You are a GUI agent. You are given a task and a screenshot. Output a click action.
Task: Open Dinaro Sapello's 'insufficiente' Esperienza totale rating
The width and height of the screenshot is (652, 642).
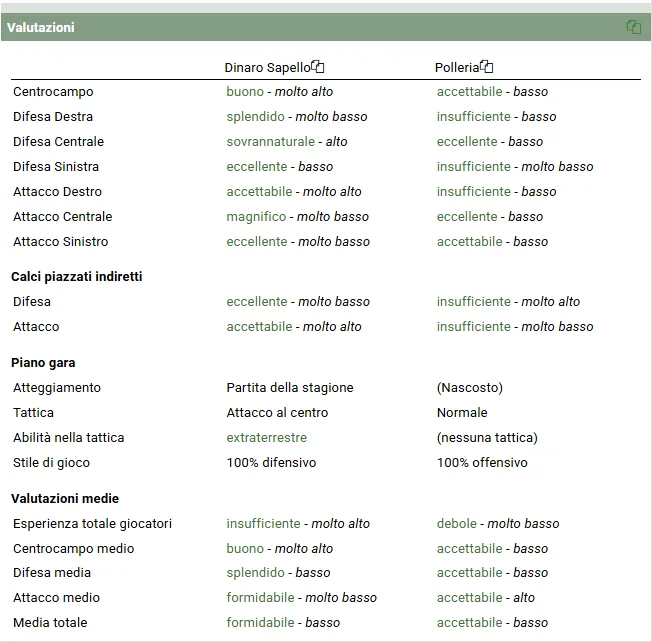click(263, 524)
